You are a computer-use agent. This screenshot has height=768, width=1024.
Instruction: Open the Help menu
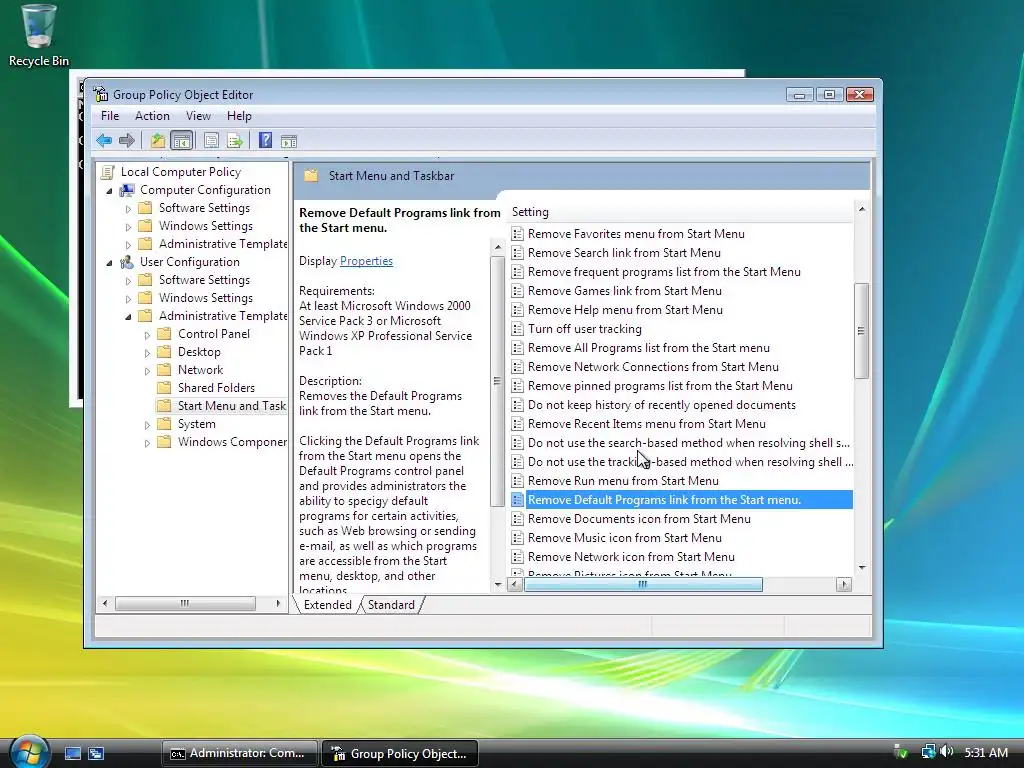[239, 116]
